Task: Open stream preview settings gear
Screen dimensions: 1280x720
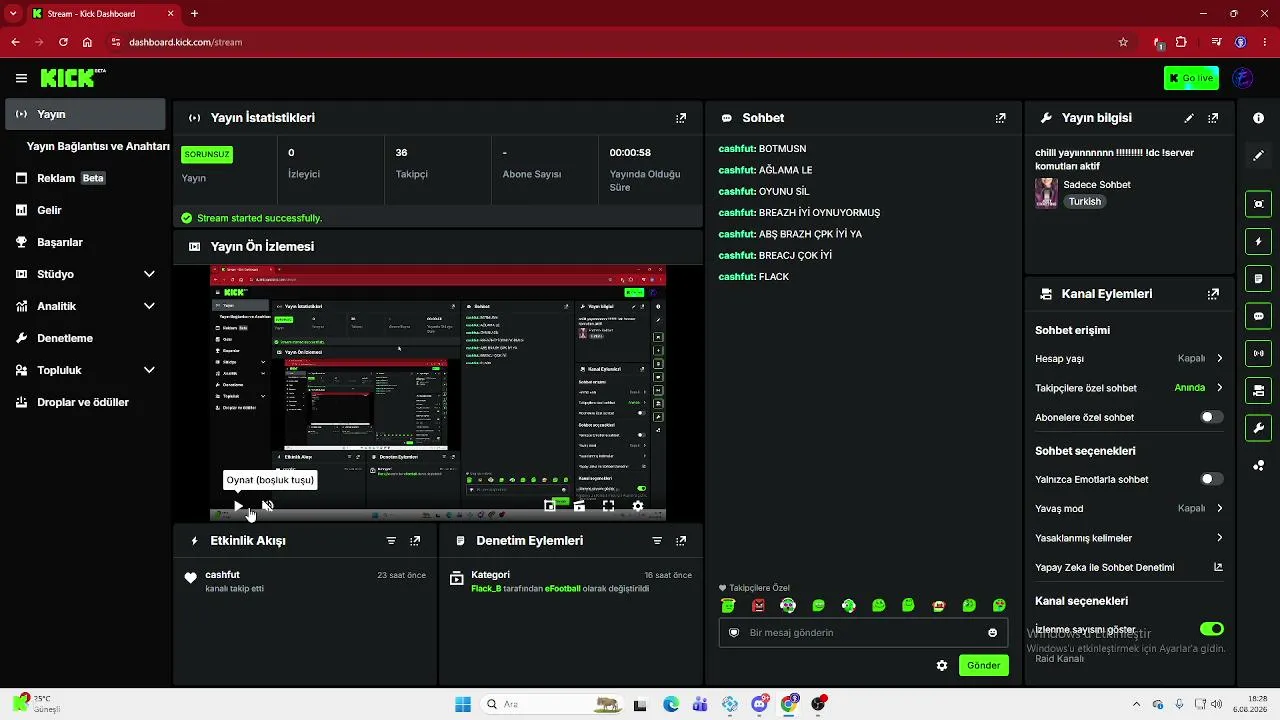Action: [x=638, y=506]
